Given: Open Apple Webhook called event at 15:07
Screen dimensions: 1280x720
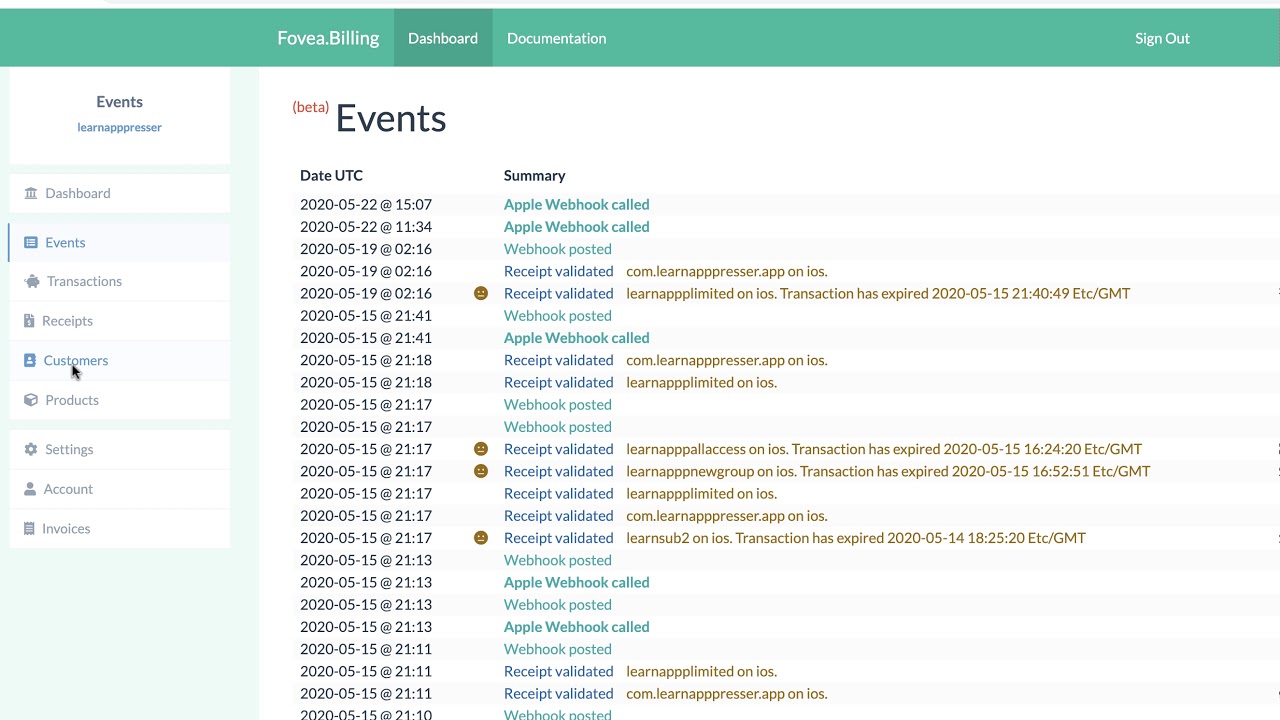Looking at the screenshot, I should coord(576,204).
